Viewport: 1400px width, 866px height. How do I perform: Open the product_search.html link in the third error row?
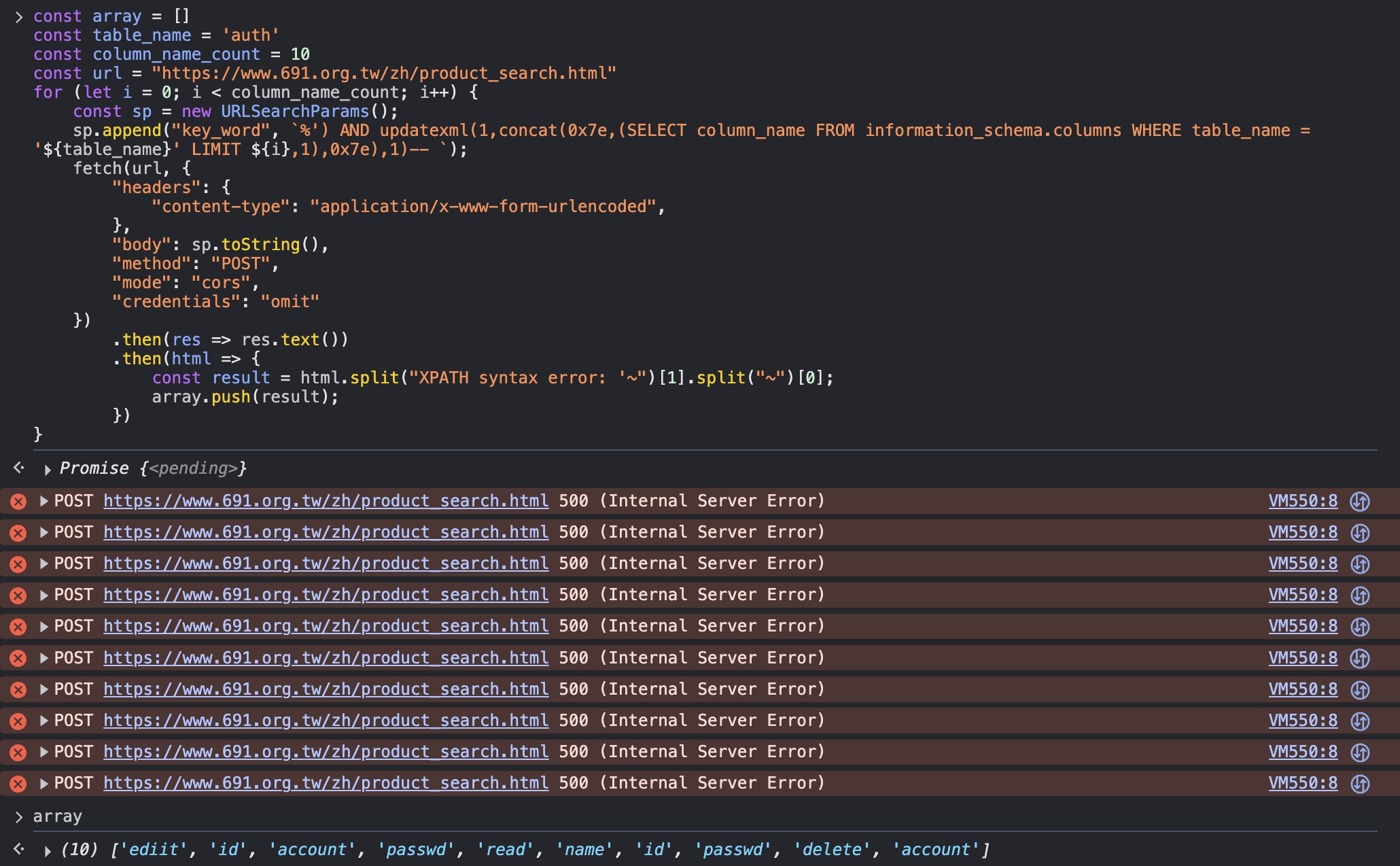click(x=326, y=564)
